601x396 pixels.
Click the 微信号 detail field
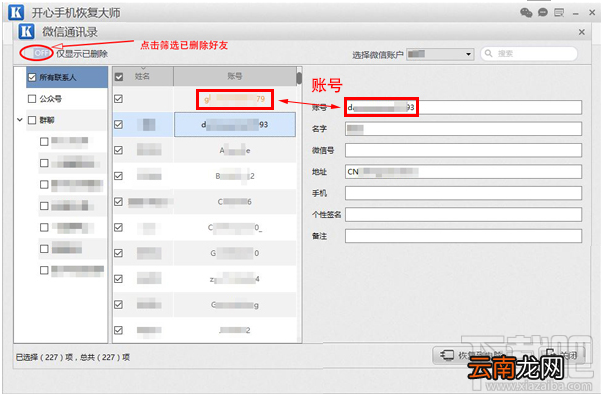(463, 150)
